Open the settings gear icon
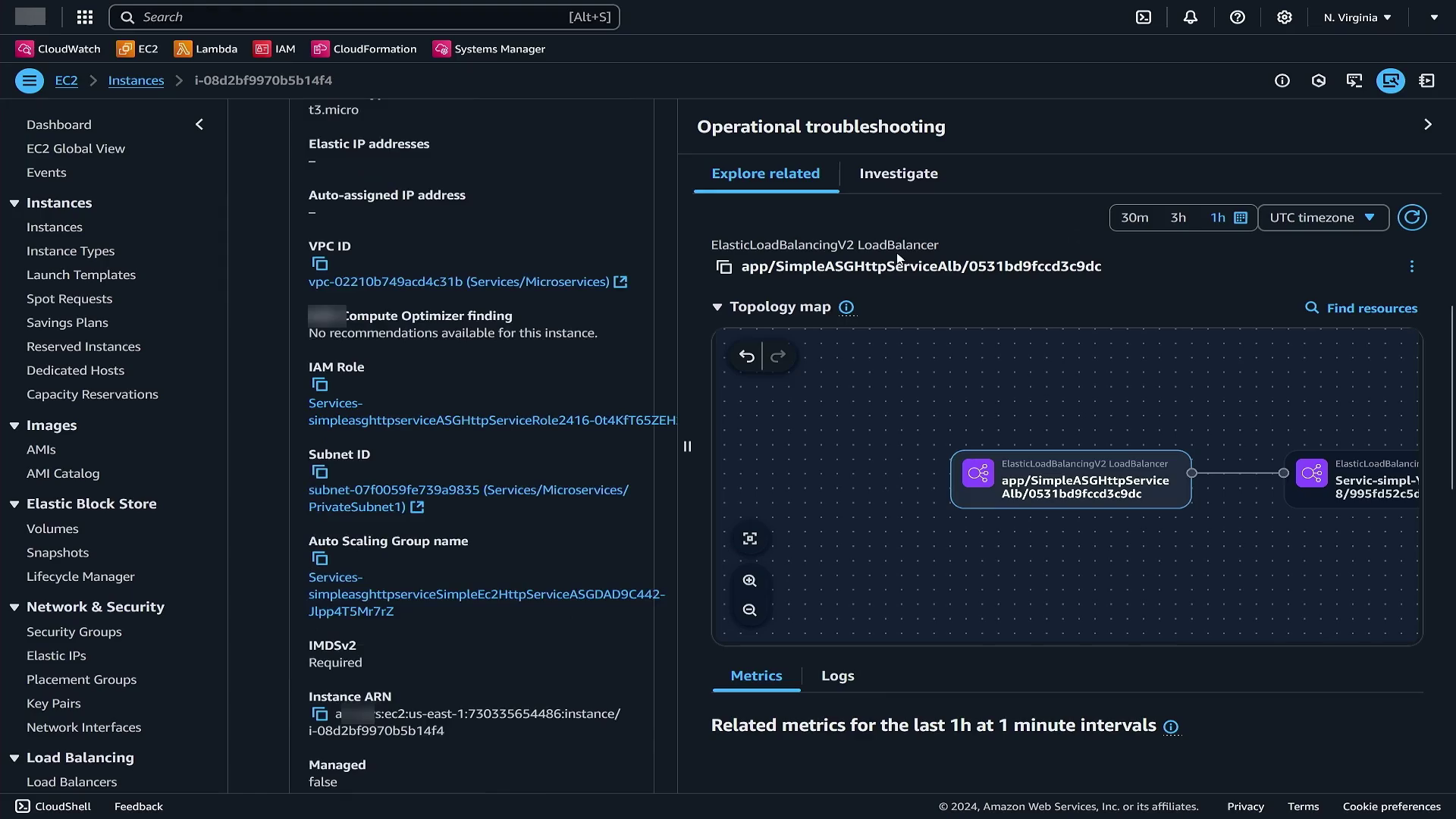The width and height of the screenshot is (1456, 819). 1284,17
